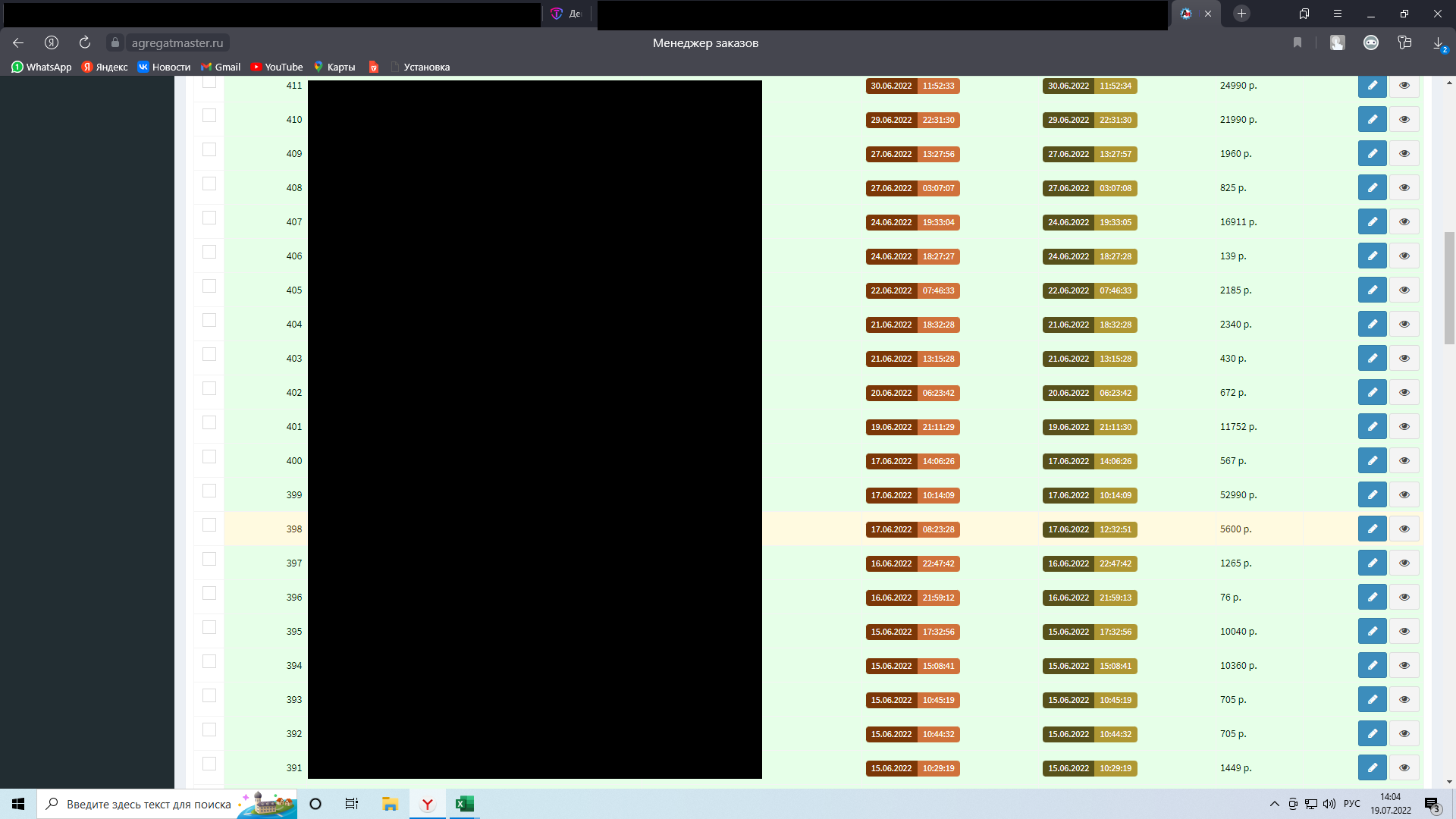The image size is (1456, 819).
Task: Go back with browser arrow
Action: point(18,42)
